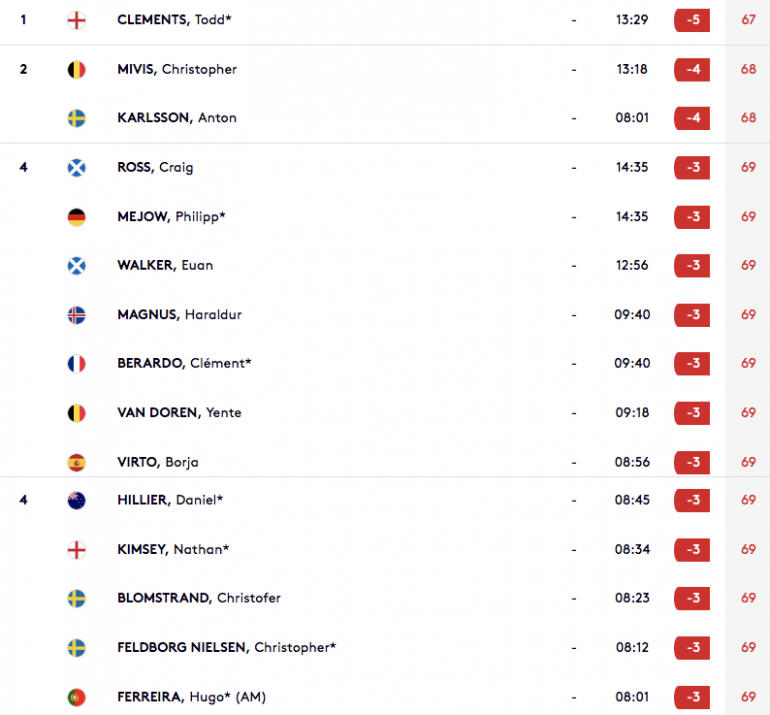Image resolution: width=770 pixels, height=715 pixels.
Task: Click the red -5 score badge
Action: [x=692, y=20]
